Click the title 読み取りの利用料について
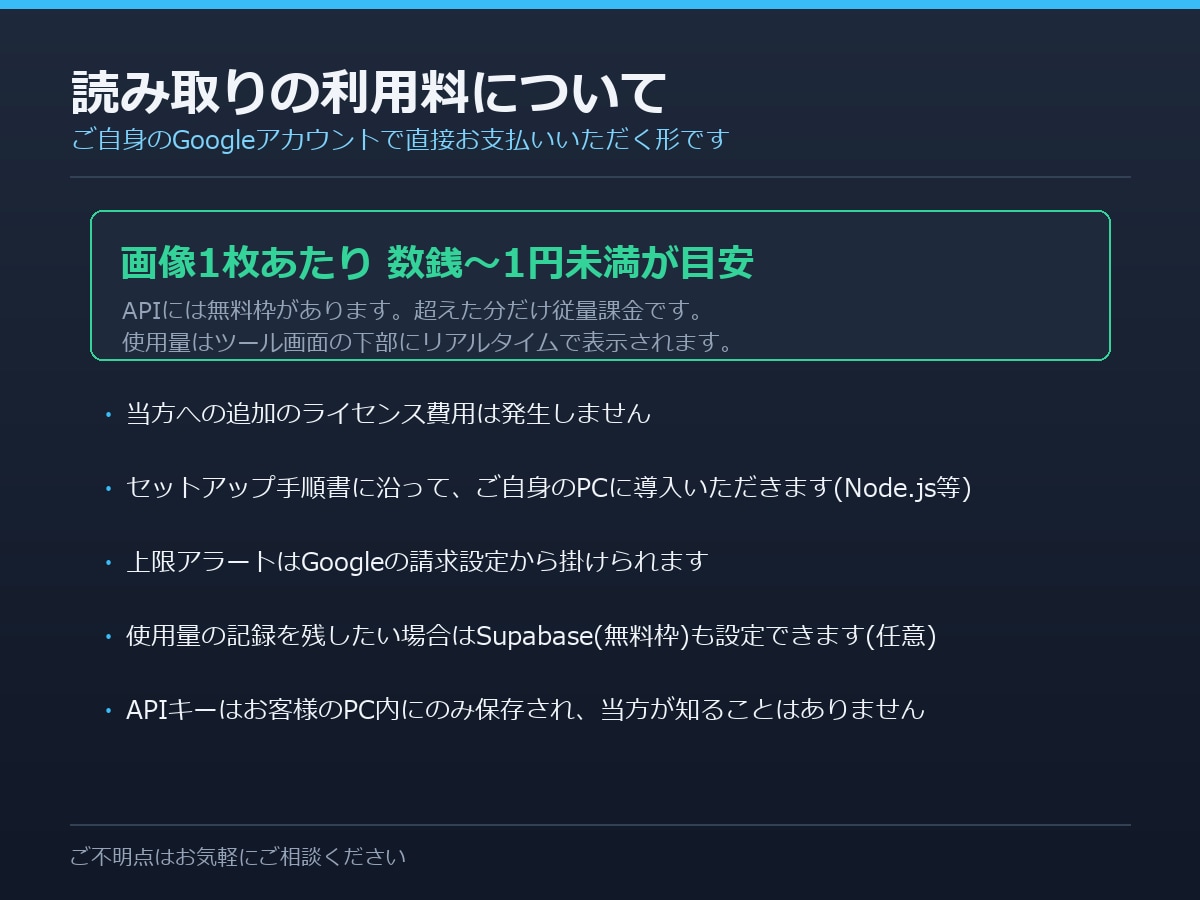Viewport: 1200px width, 900px height. (369, 93)
